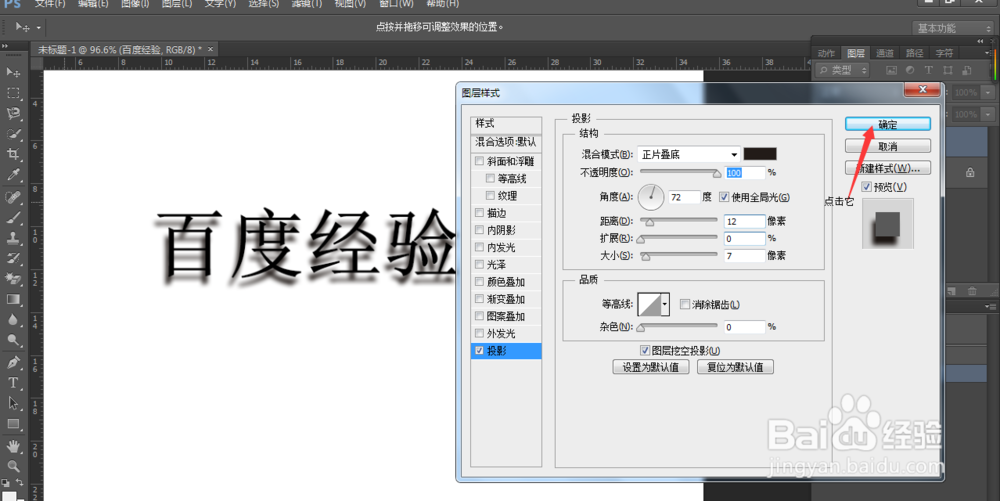Enable the 描边 style checkbox
The image size is (1000, 501).
tap(480, 212)
